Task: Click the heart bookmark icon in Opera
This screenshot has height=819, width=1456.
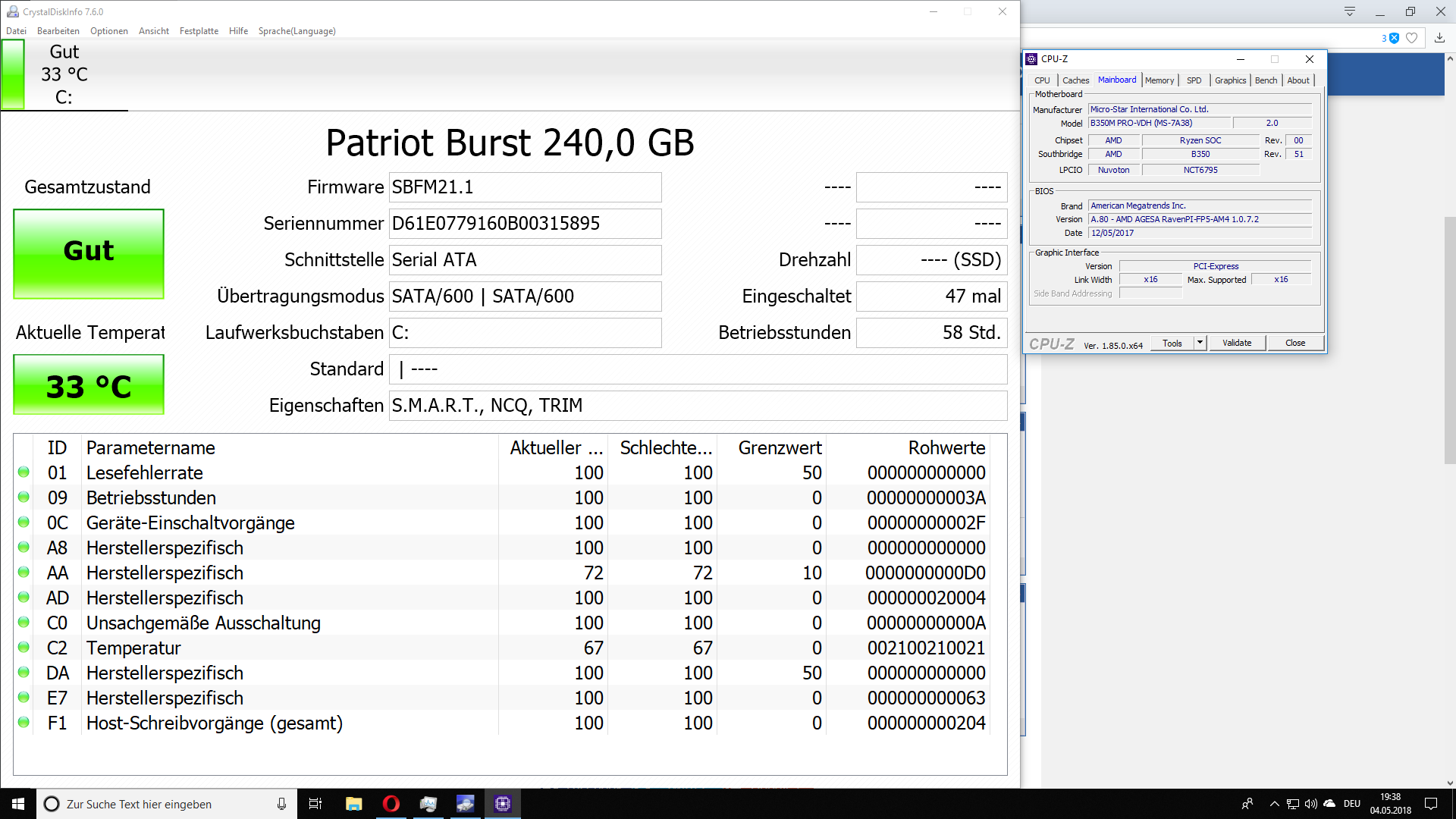Action: (1411, 38)
